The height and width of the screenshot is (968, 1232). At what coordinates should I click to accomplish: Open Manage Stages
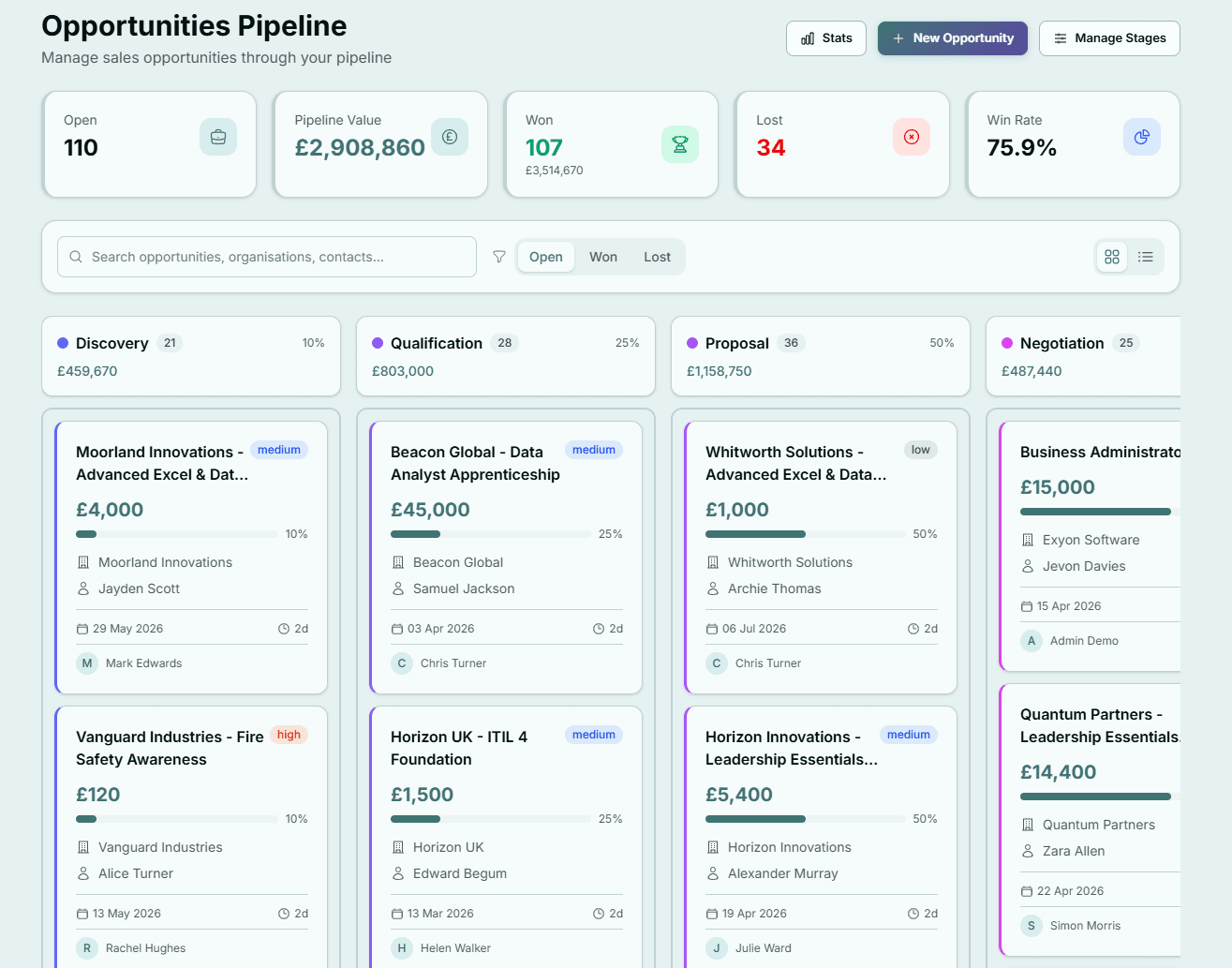pyautogui.click(x=1109, y=38)
